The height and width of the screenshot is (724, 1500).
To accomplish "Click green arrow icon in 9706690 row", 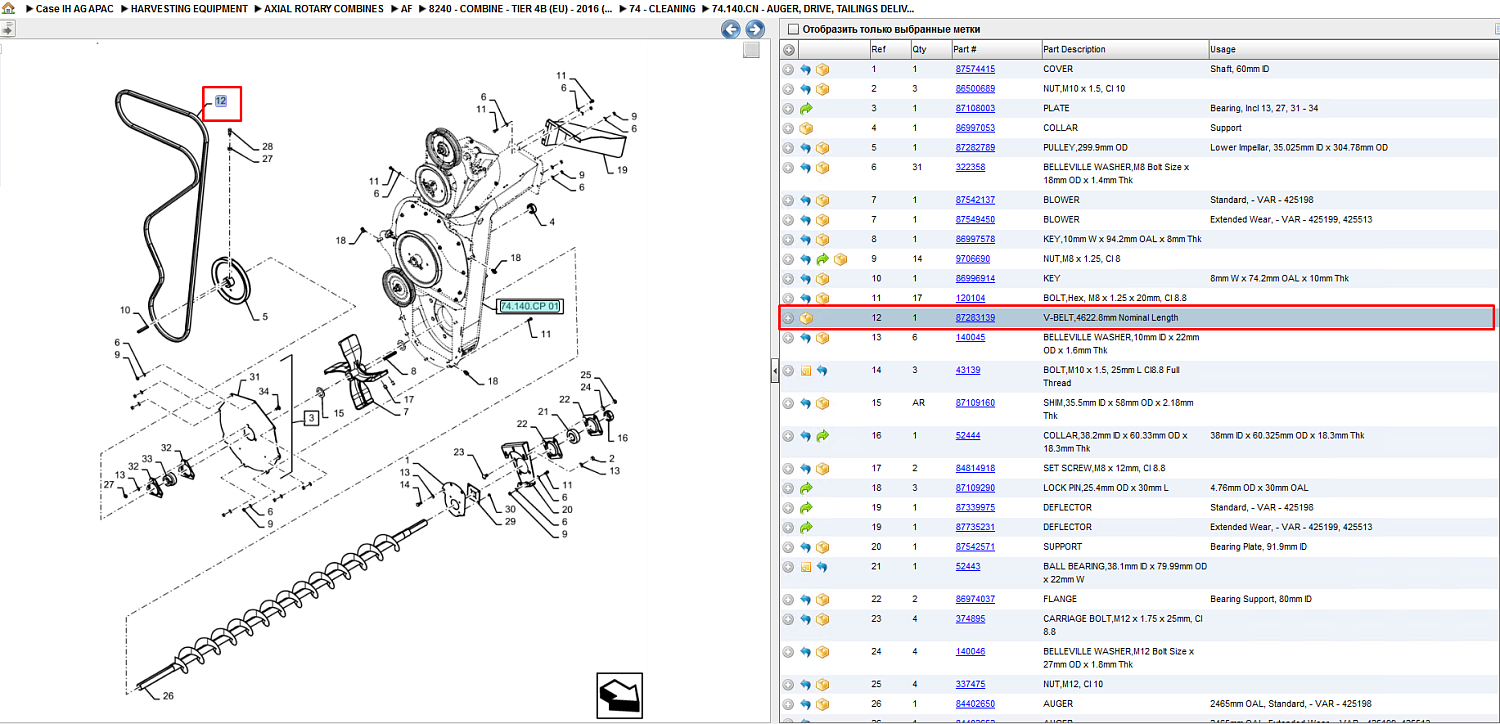I will (822, 259).
